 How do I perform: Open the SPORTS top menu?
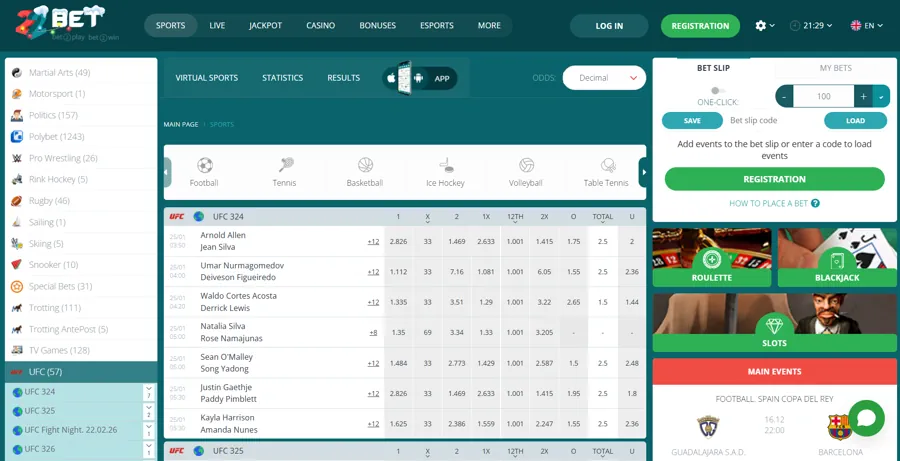click(170, 26)
